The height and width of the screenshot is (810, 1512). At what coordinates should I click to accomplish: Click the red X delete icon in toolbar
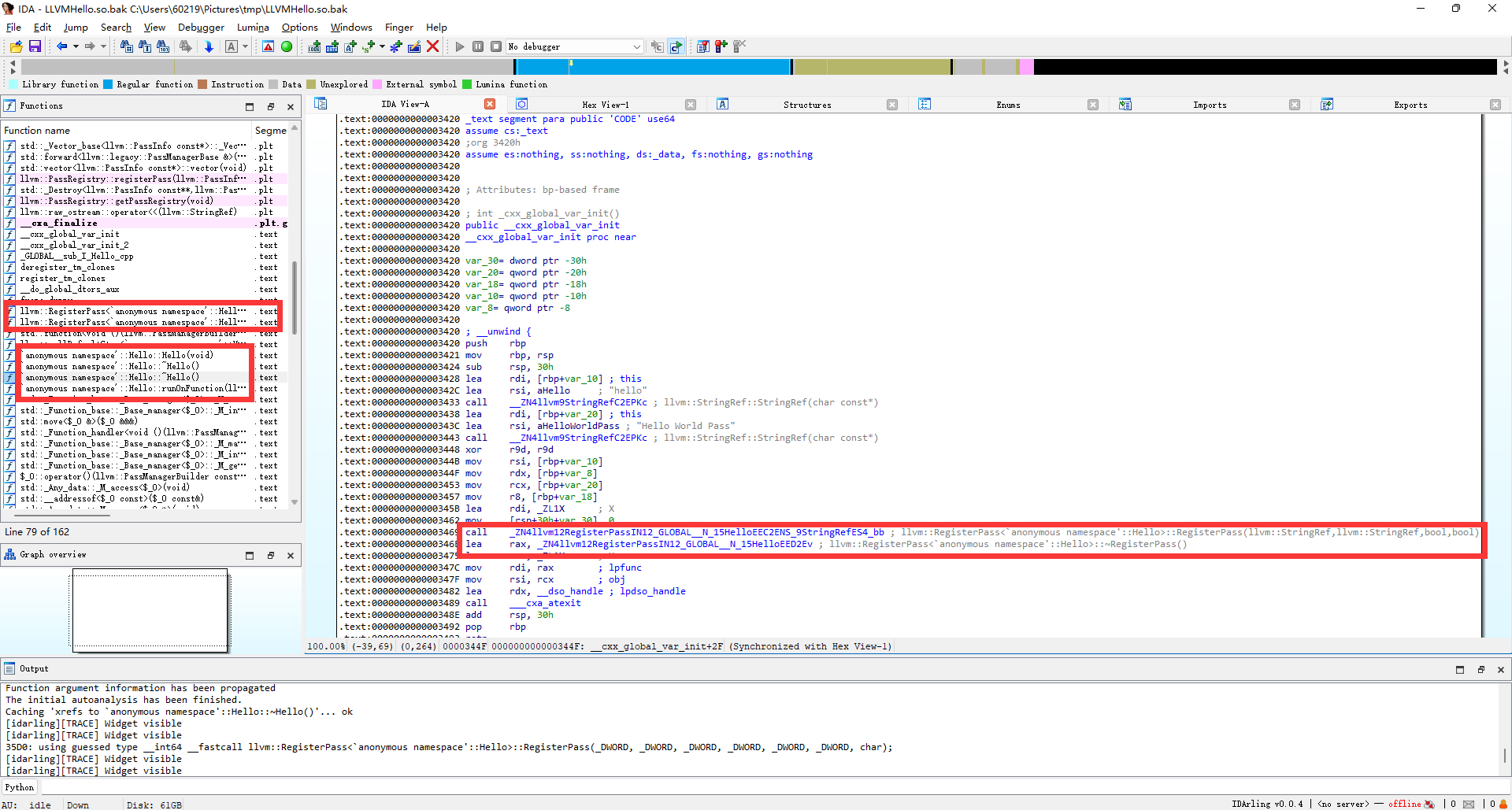(x=432, y=46)
